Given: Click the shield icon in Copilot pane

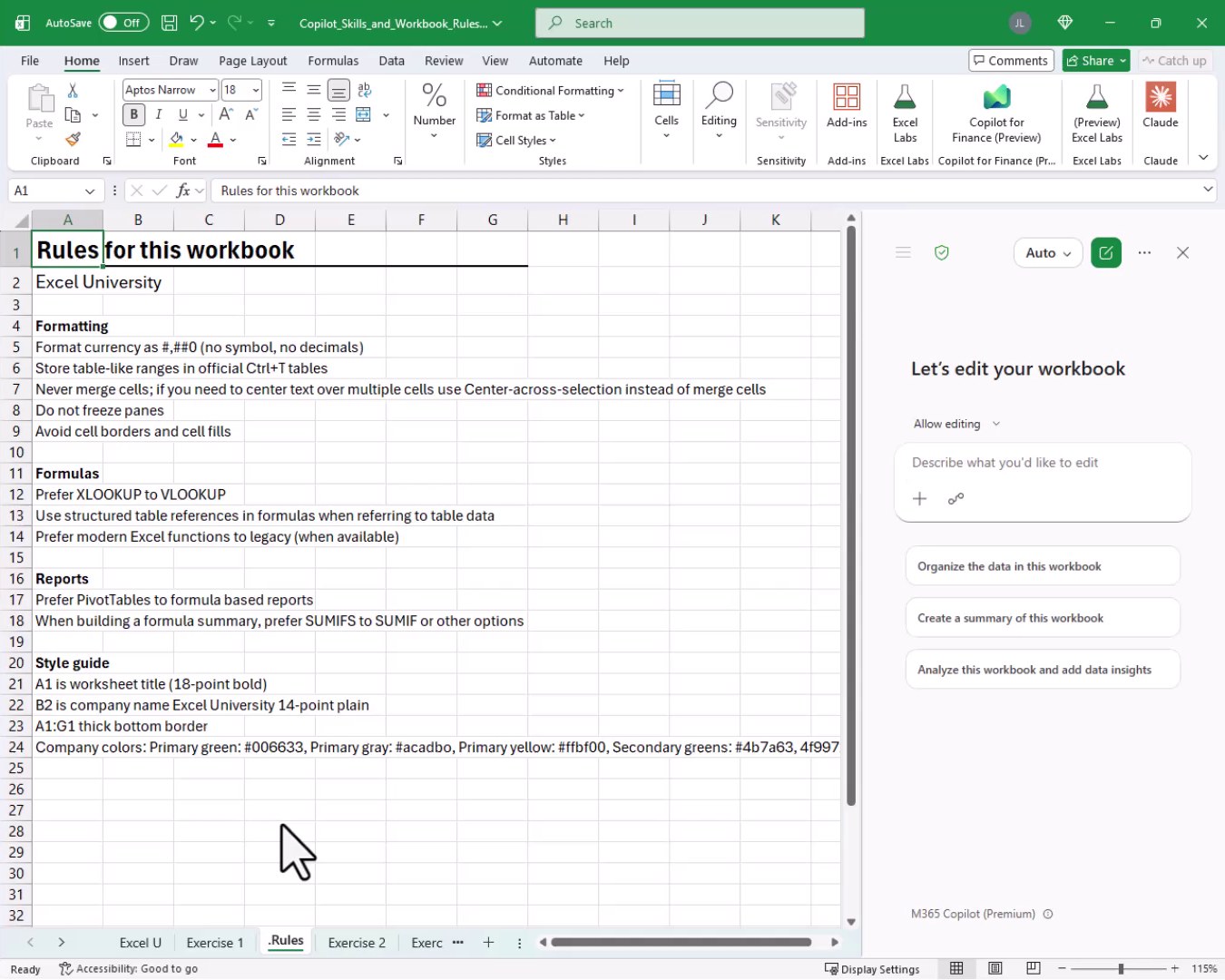Looking at the screenshot, I should [942, 253].
